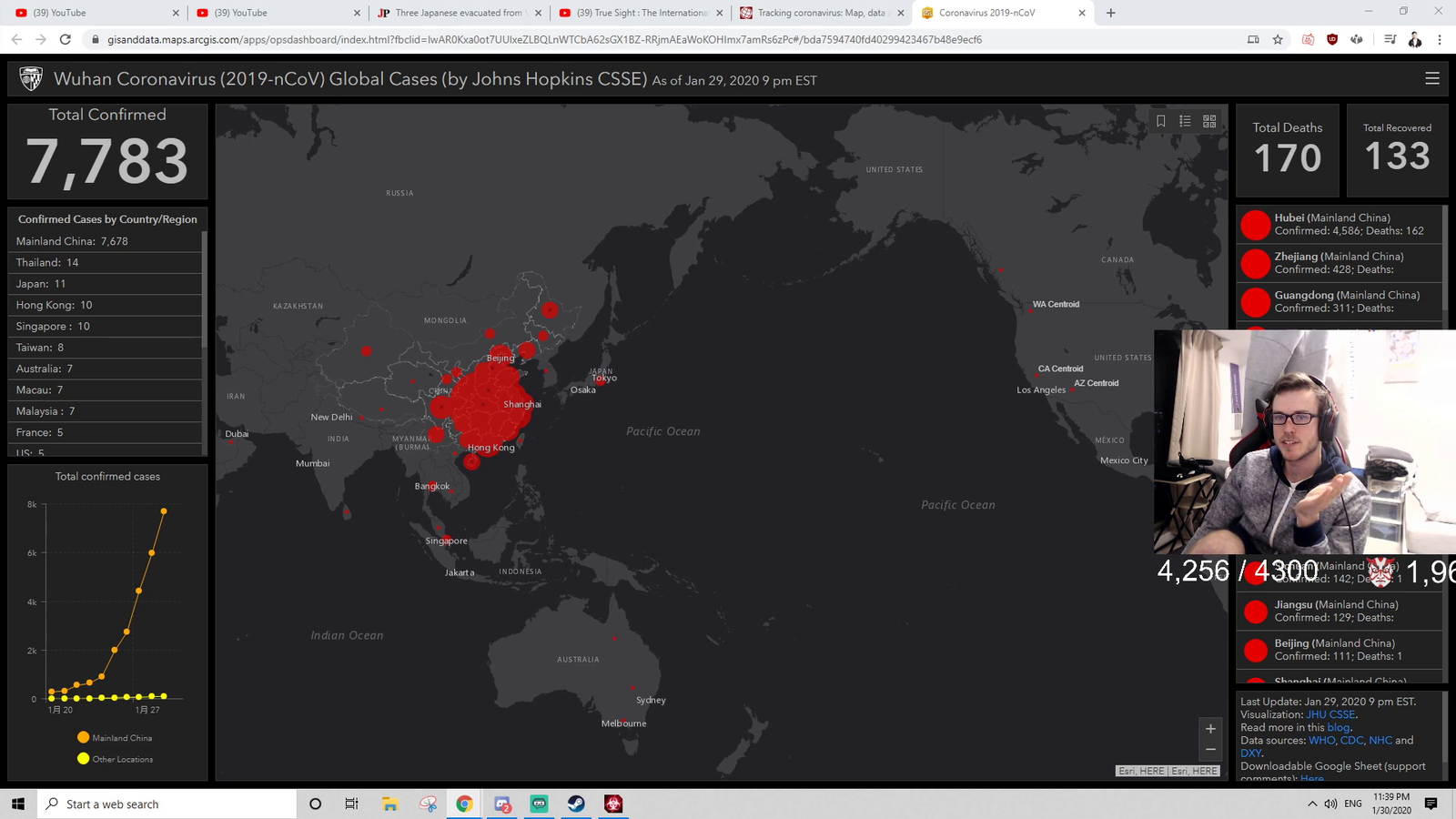Select Malaysia: 7 in country list
The width and height of the screenshot is (1456, 819).
[x=105, y=411]
